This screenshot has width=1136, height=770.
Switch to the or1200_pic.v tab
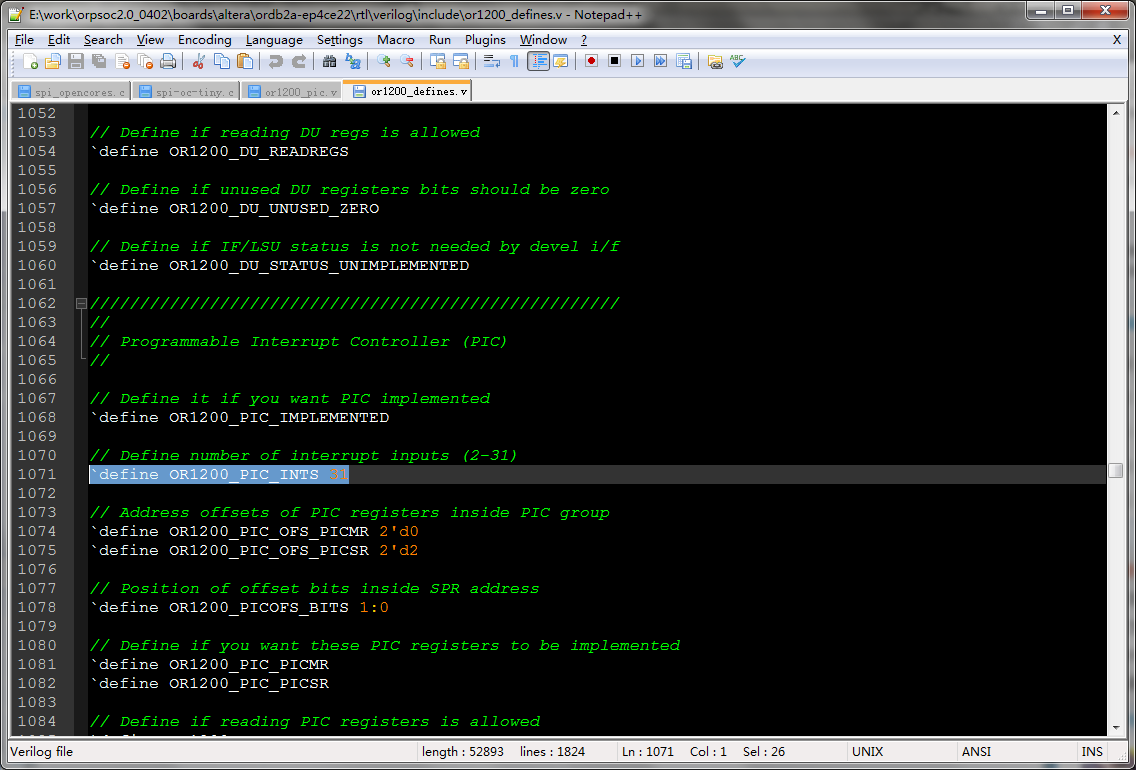tap(292, 92)
